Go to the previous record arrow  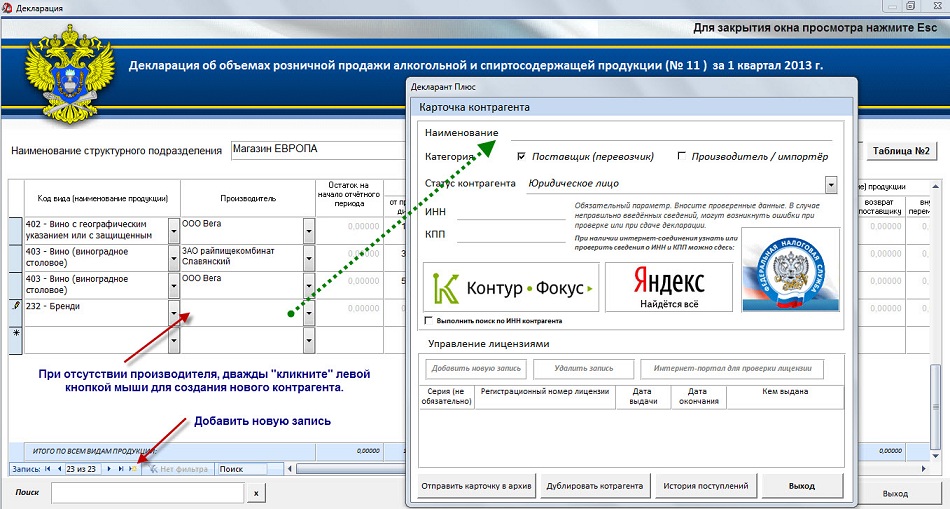tap(58, 469)
